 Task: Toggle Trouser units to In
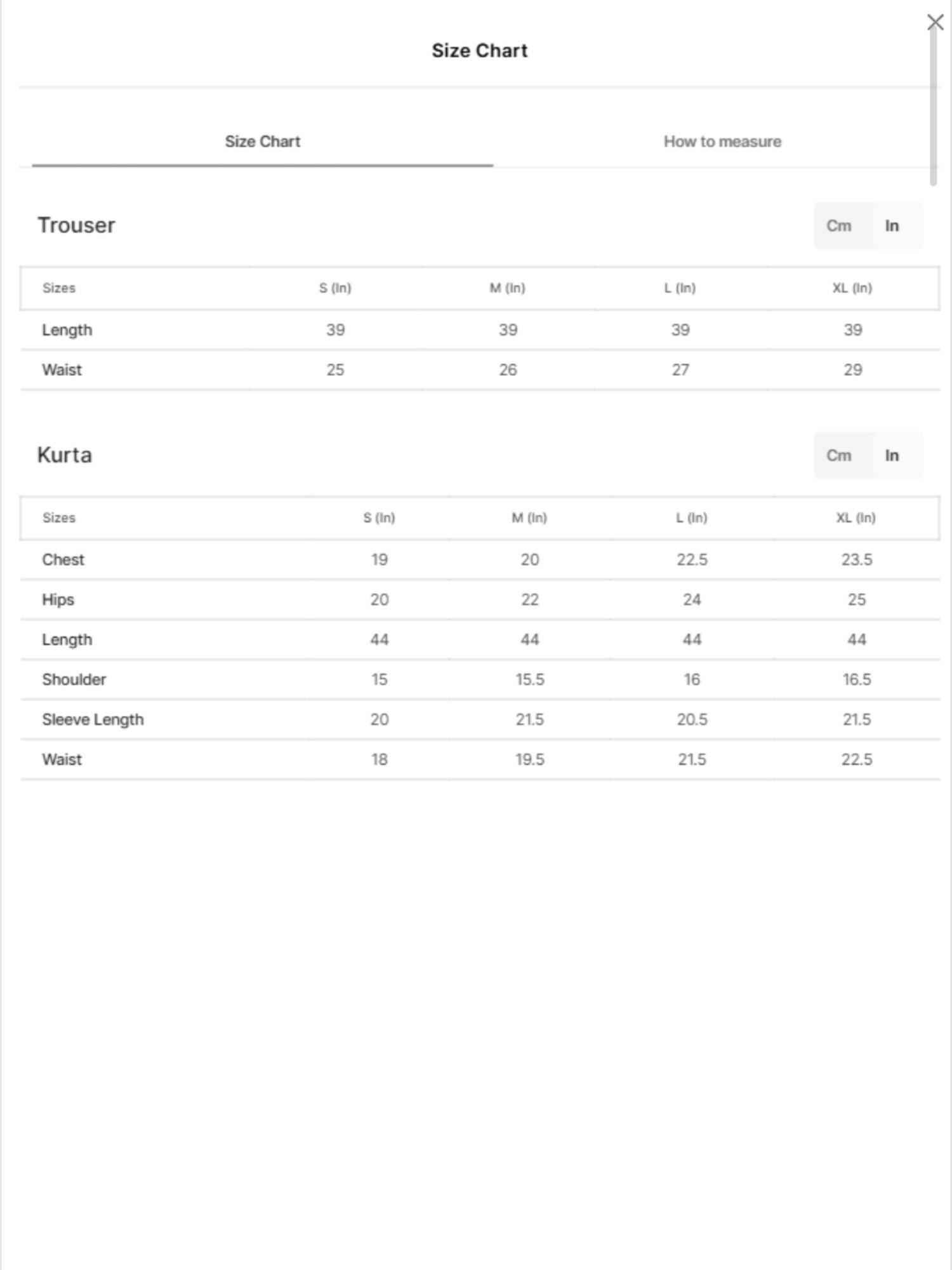[x=892, y=225]
